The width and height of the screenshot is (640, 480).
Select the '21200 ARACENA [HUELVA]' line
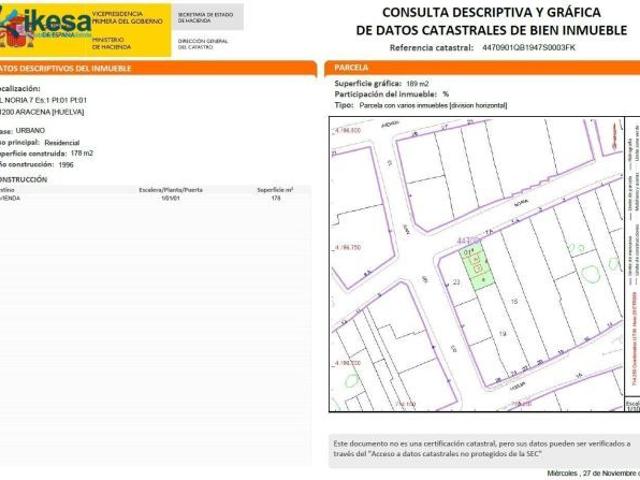(42, 112)
